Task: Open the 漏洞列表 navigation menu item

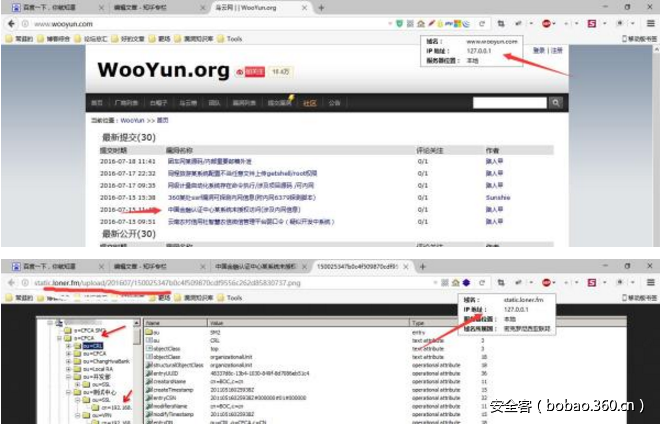Action: point(243,103)
